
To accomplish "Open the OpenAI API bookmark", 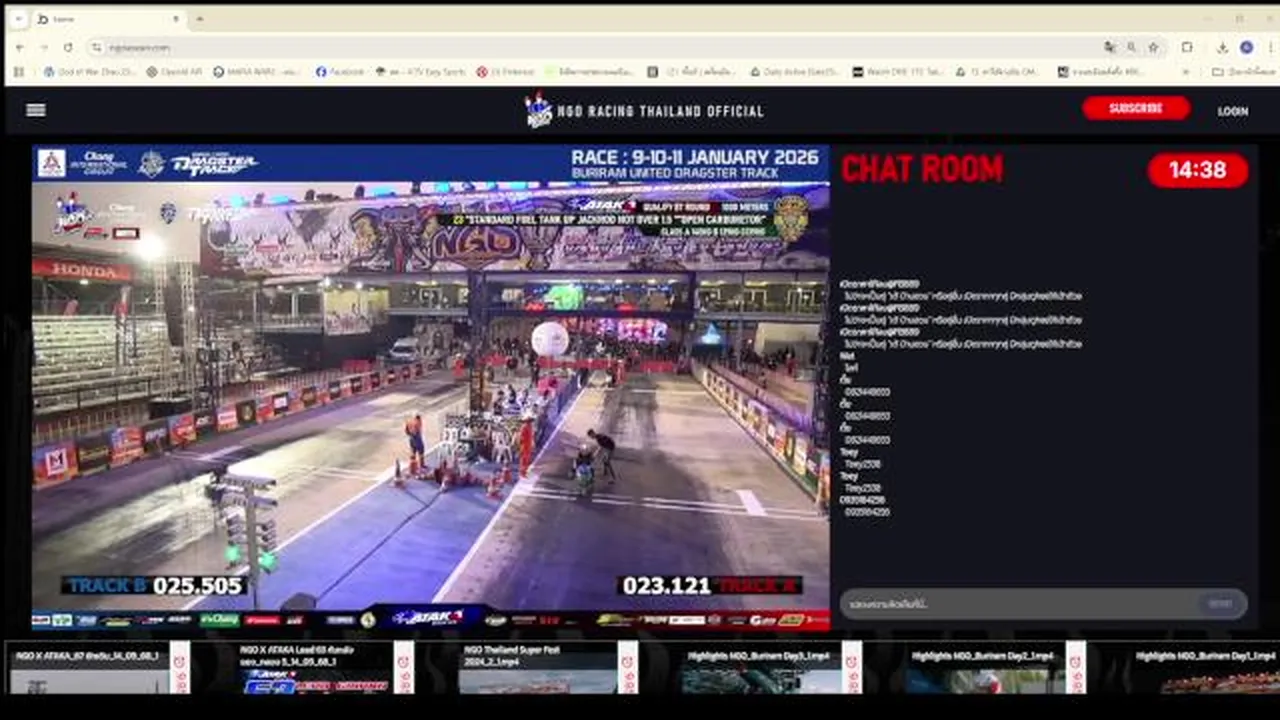I will [174, 72].
